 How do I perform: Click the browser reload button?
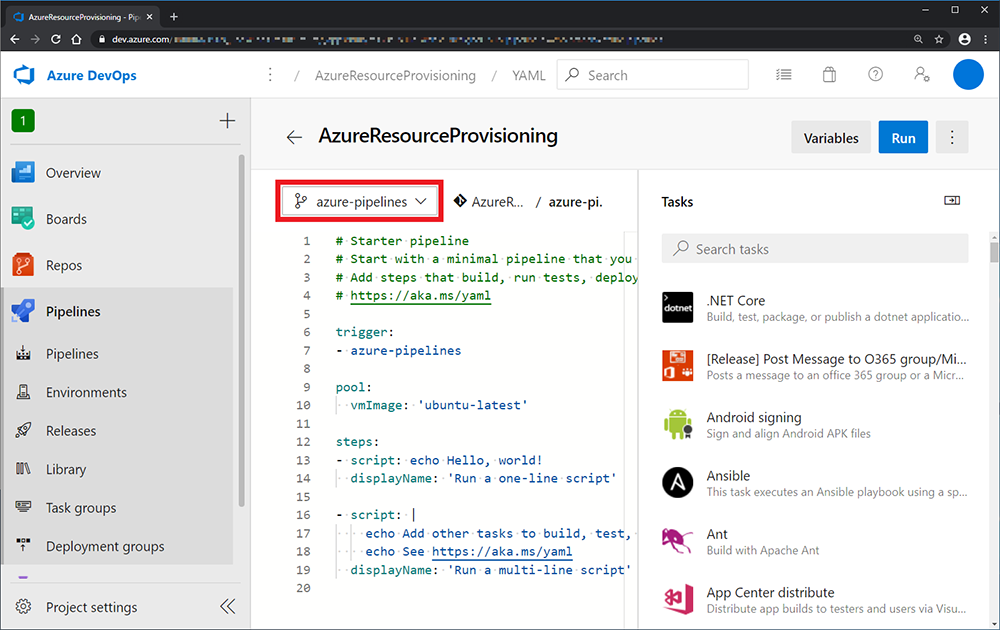(x=55, y=39)
